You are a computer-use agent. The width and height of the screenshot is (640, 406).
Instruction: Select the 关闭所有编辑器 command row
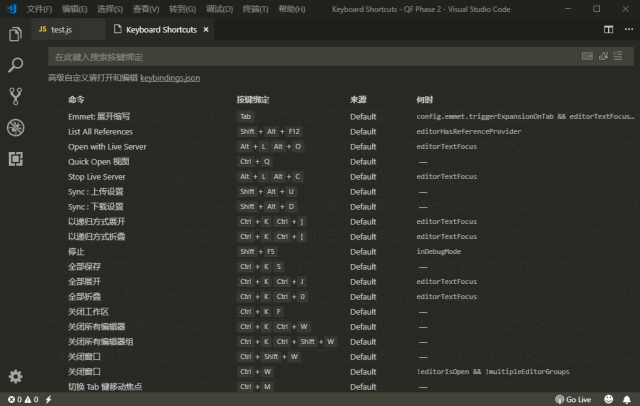[x=342, y=327]
